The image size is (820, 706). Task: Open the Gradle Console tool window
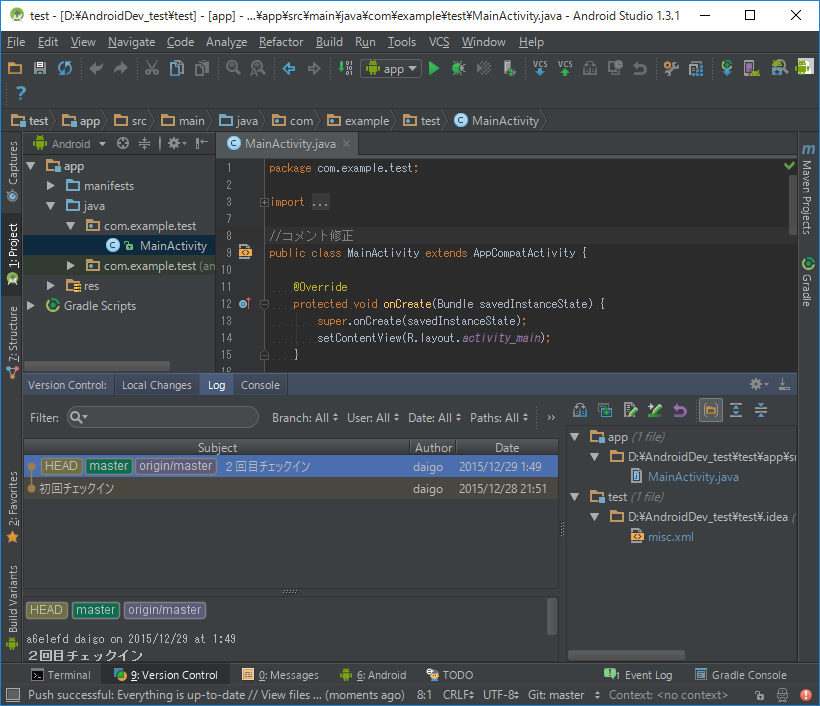tap(741, 675)
